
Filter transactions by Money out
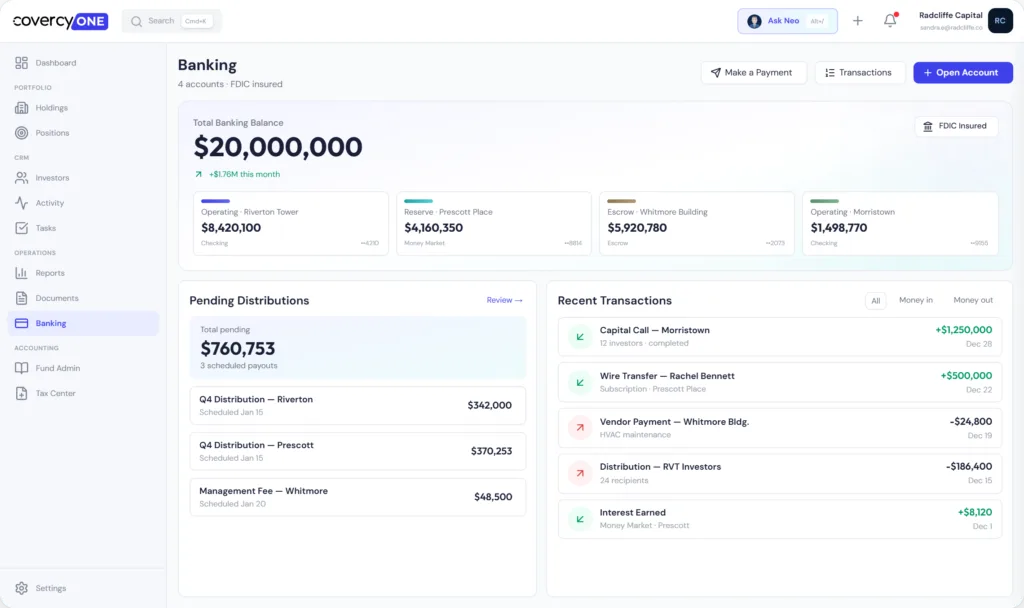(x=973, y=300)
